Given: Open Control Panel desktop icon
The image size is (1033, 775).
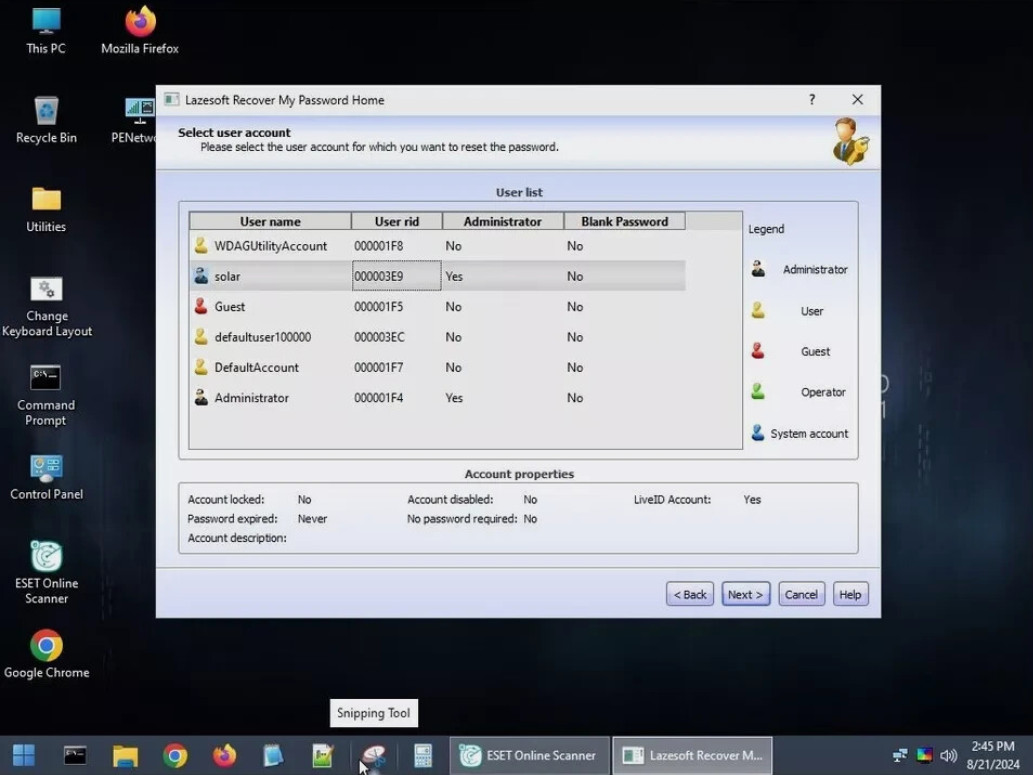Looking at the screenshot, I should click(x=46, y=476).
